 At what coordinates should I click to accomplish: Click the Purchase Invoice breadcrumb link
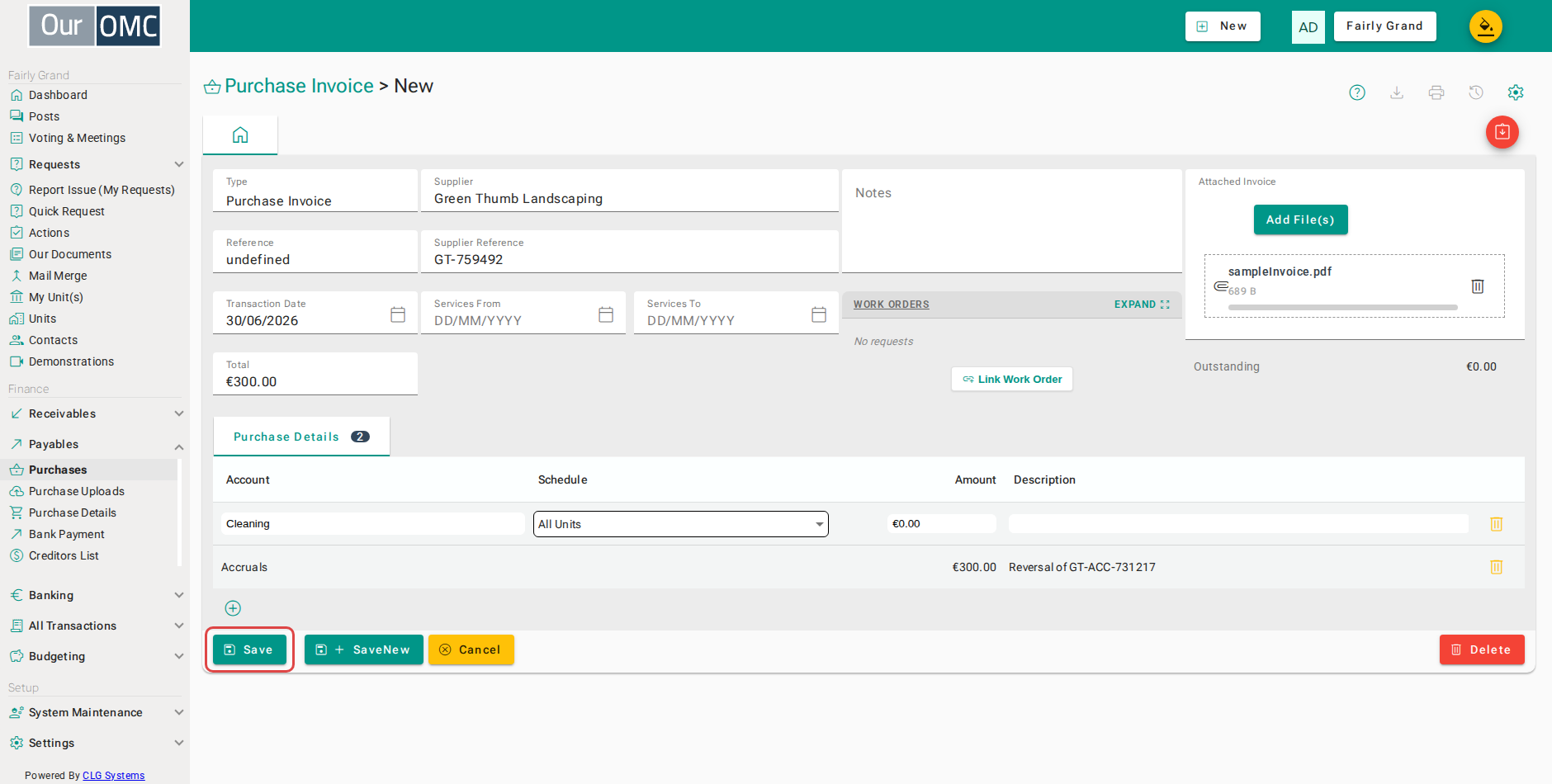299,86
